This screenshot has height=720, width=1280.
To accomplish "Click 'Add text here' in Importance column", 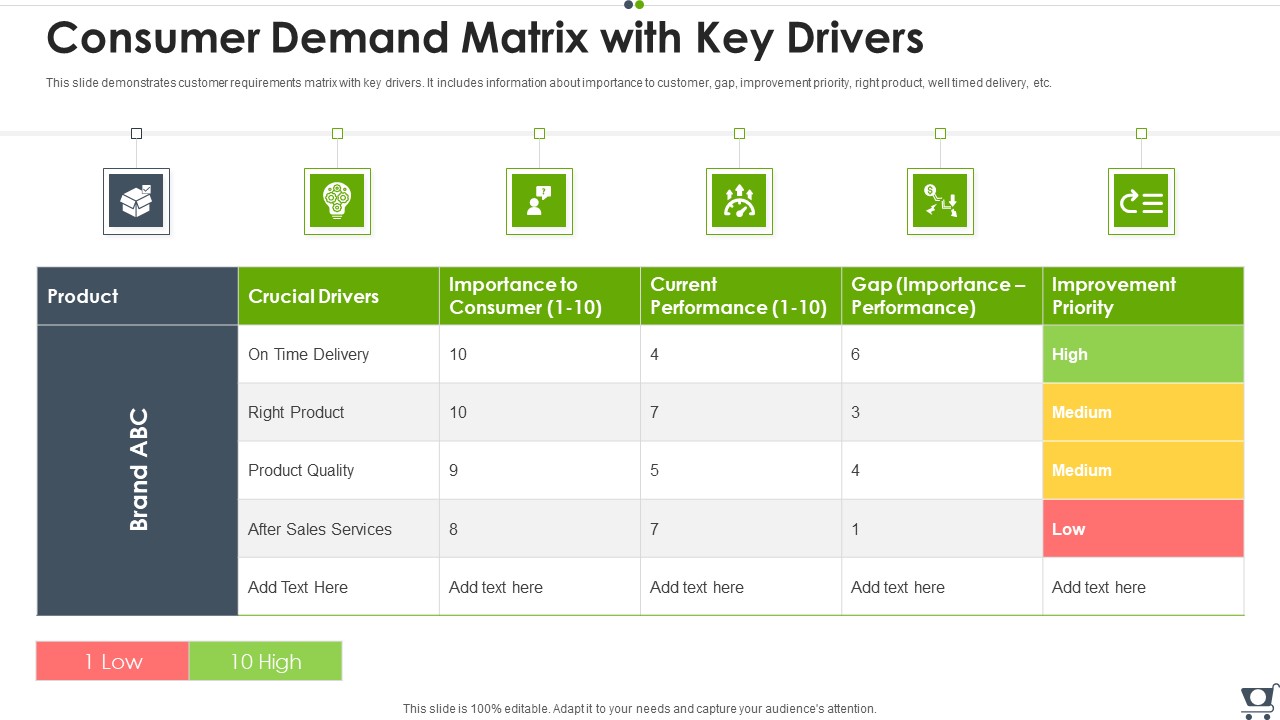I will [x=540, y=587].
